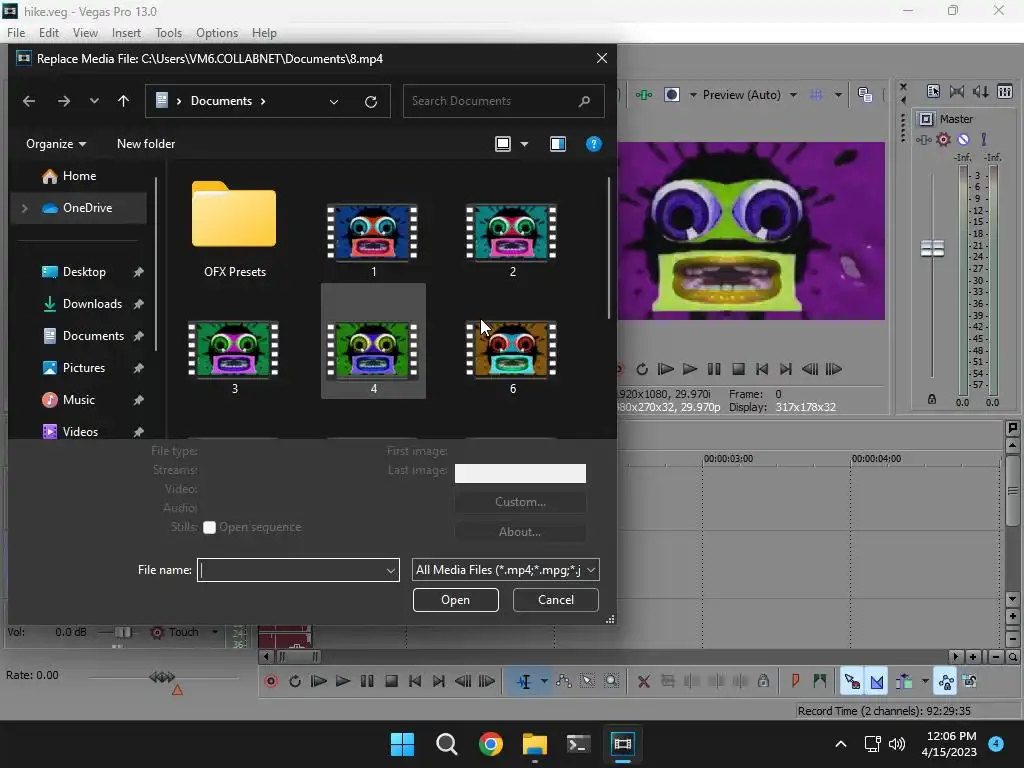Open the Options menu
1024x768 pixels.
(217, 33)
